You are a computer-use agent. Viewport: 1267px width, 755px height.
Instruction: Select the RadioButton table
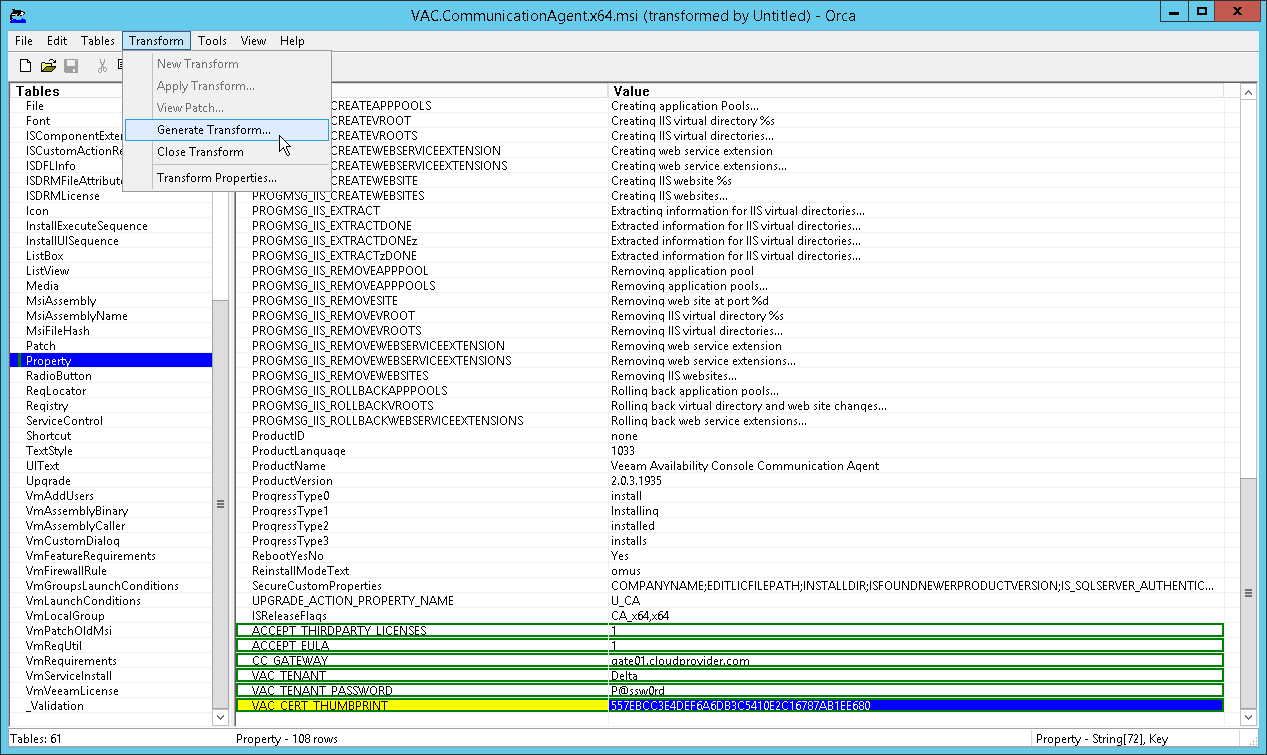(59, 376)
